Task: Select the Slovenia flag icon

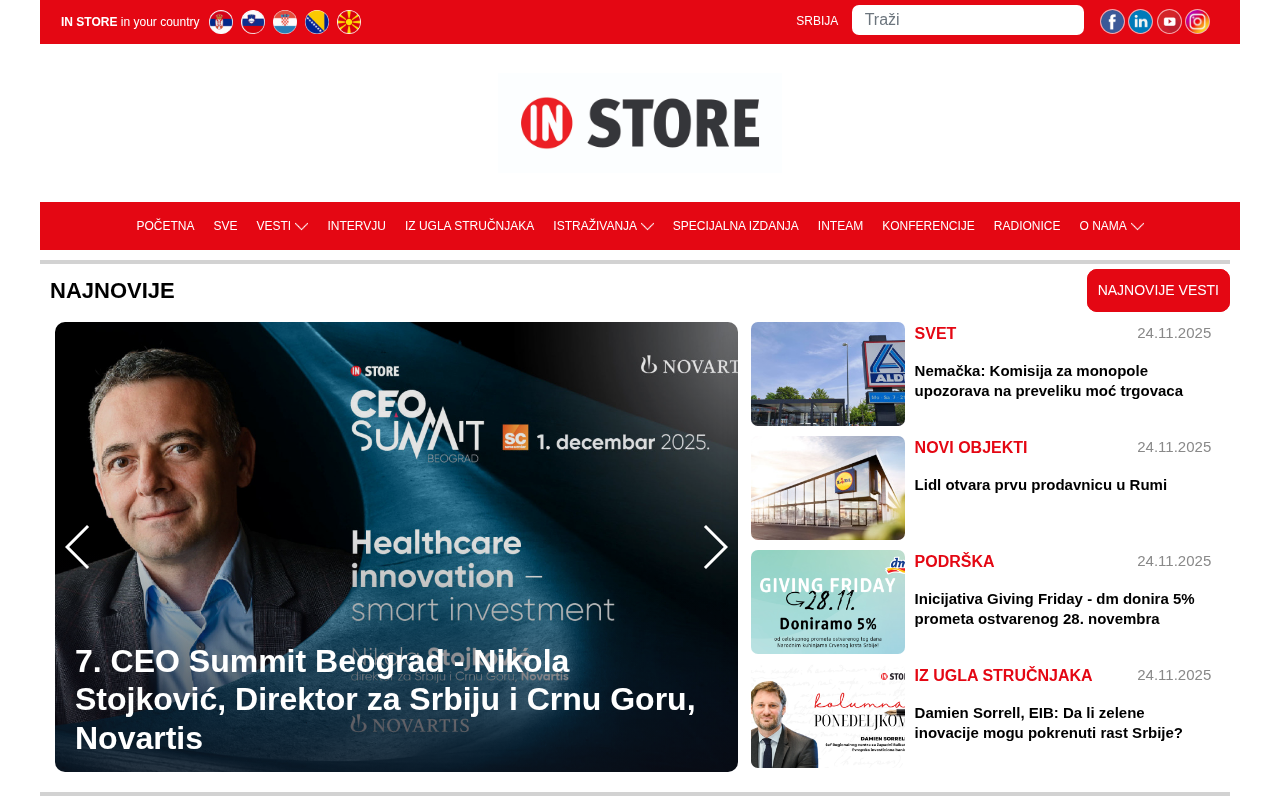Action: click(253, 22)
